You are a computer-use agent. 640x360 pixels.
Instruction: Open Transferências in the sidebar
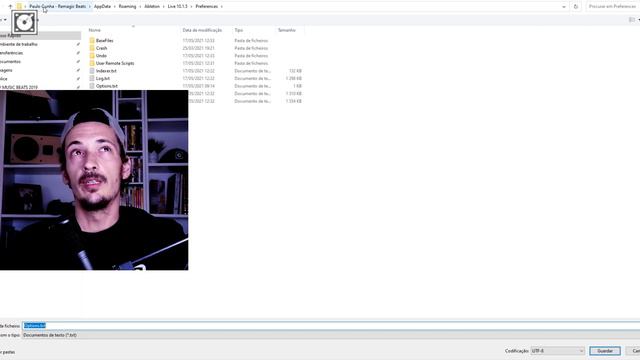[11, 53]
